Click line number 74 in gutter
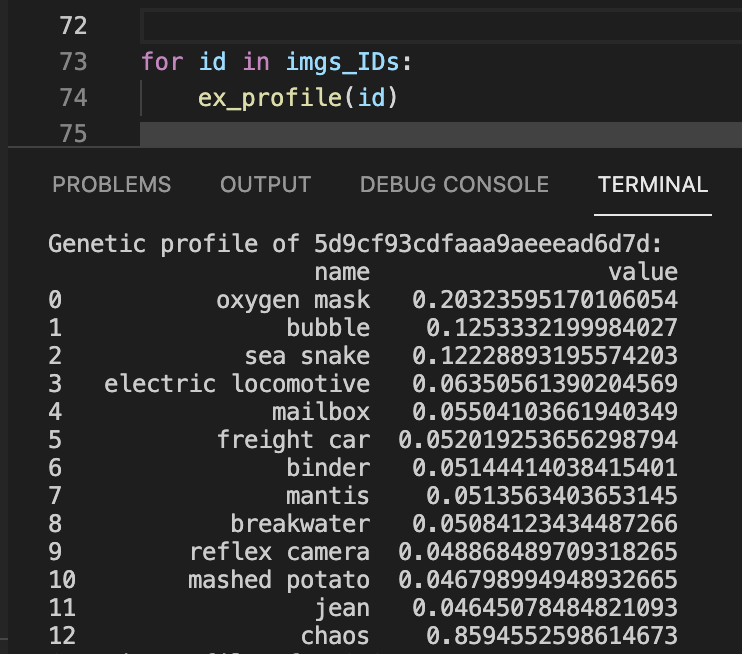 click(73, 97)
